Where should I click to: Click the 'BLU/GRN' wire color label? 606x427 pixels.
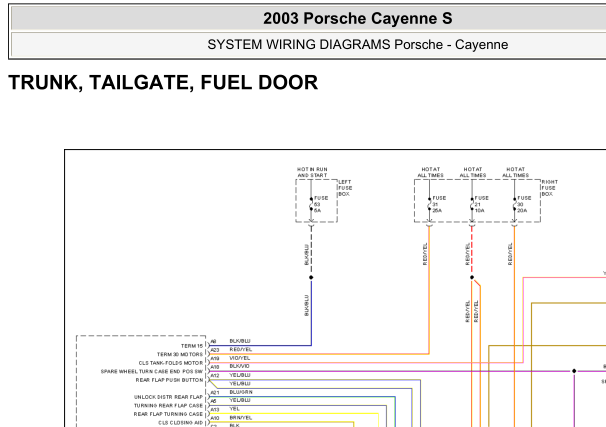241,392
